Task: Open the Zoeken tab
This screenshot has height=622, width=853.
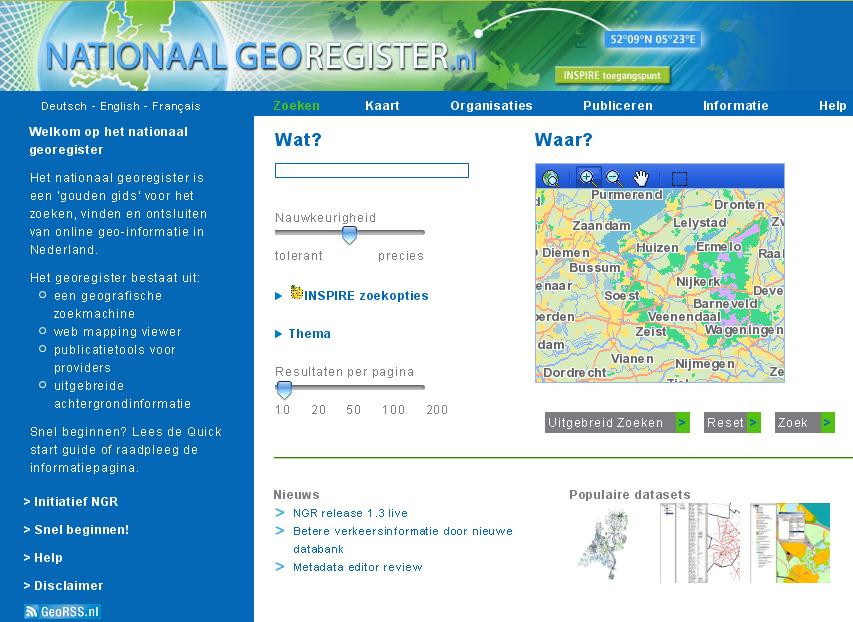Action: click(x=296, y=106)
